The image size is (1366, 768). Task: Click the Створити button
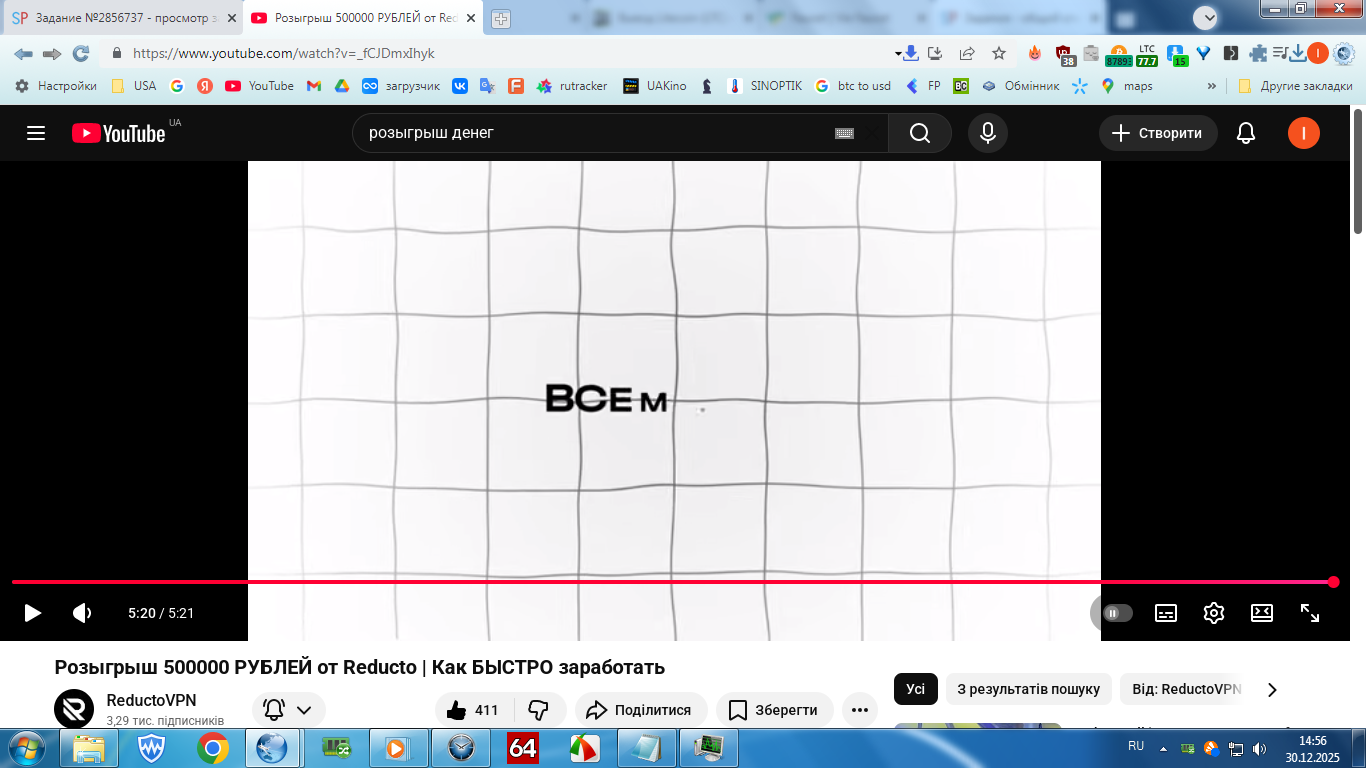point(1158,133)
